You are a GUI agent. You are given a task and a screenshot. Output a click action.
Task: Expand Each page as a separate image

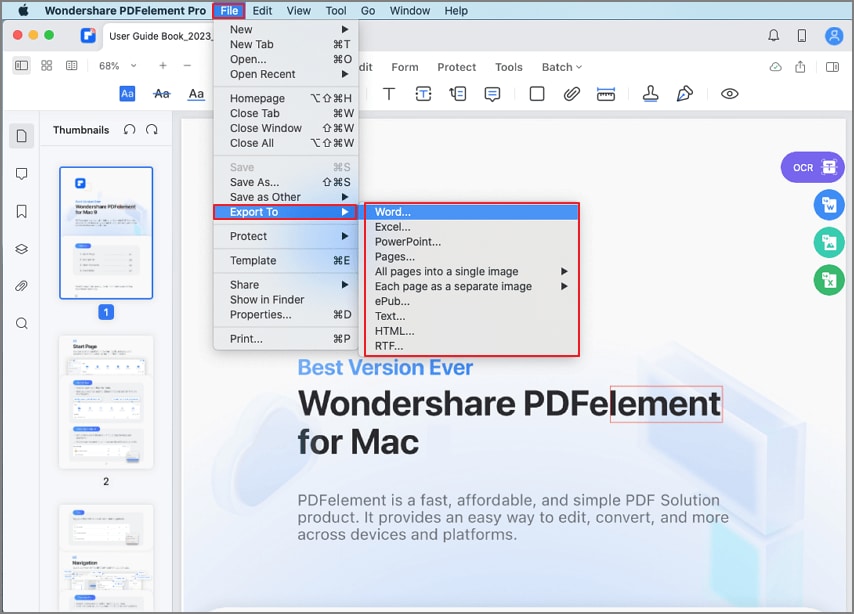coord(471,286)
